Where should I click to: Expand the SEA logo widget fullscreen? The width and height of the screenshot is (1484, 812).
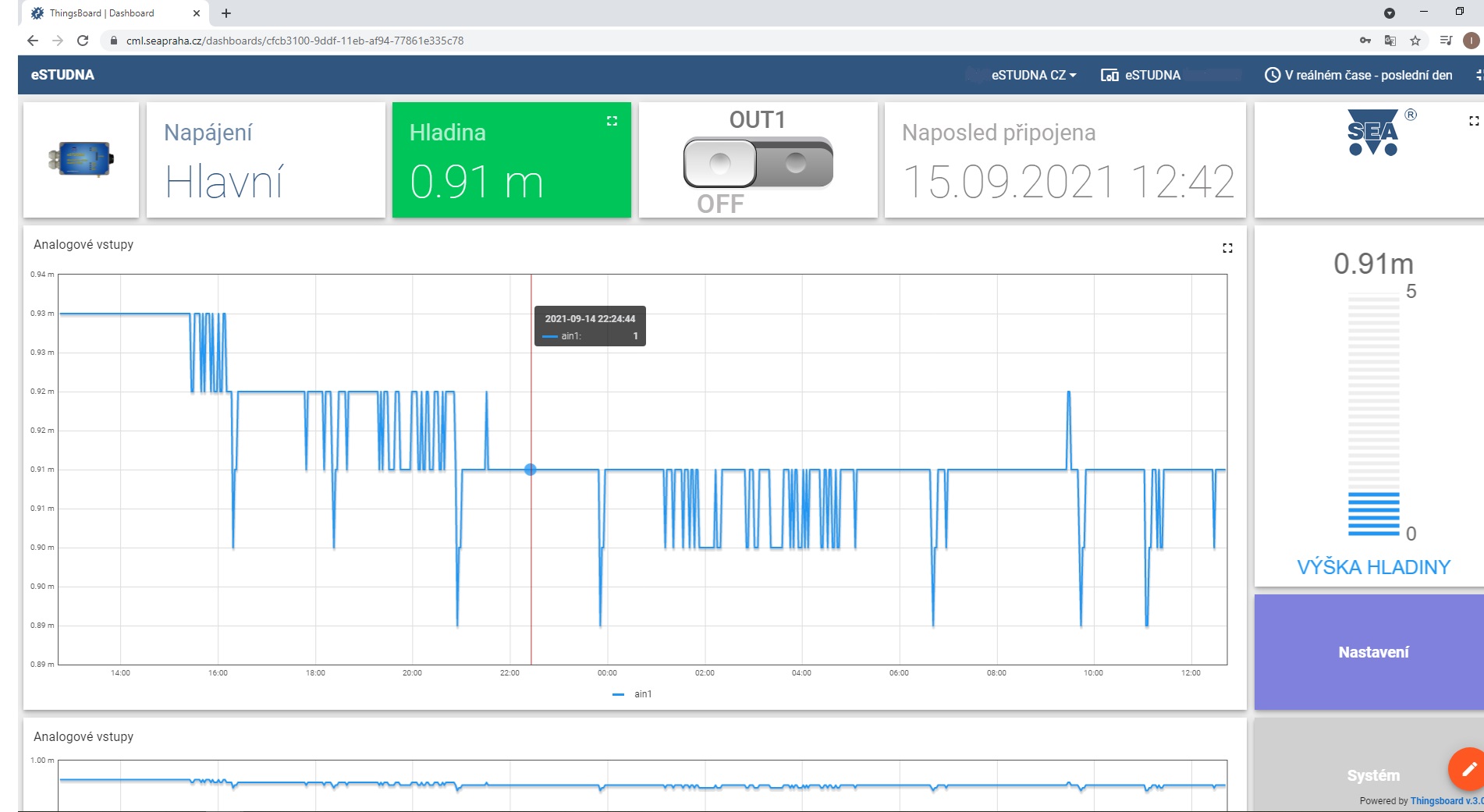pos(1474,121)
